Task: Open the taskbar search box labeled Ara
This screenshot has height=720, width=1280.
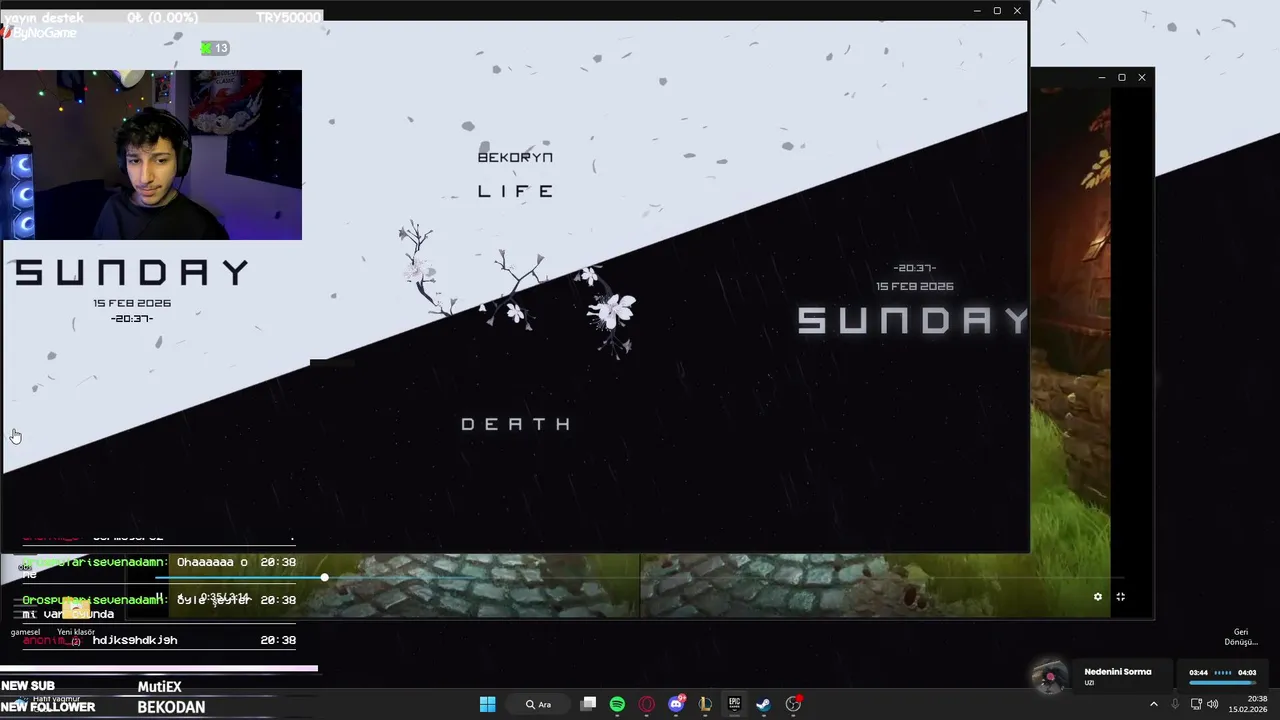Action: pos(540,704)
